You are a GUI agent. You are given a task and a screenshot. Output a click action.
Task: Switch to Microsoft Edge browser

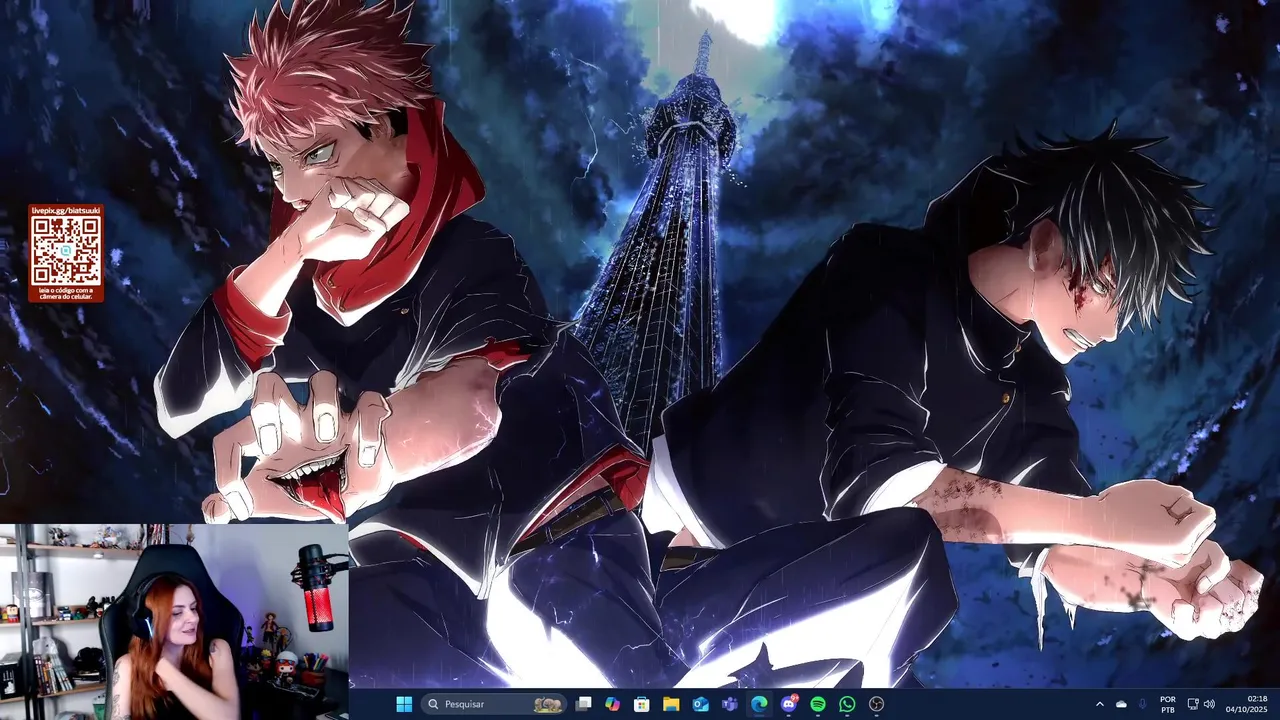click(759, 704)
